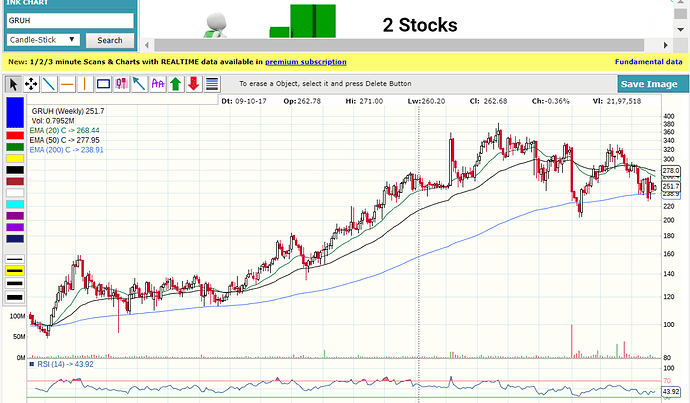
Task: Open the premium subscription link
Action: coord(305,62)
